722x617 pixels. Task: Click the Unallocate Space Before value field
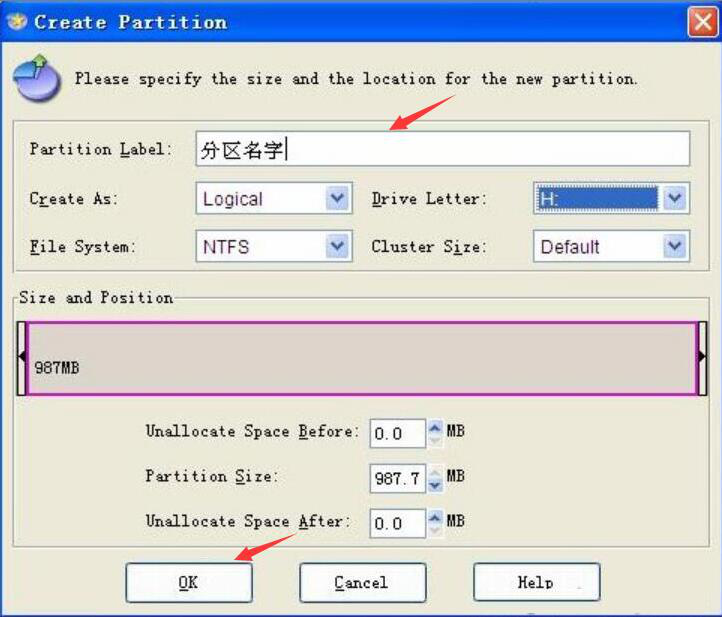(397, 433)
